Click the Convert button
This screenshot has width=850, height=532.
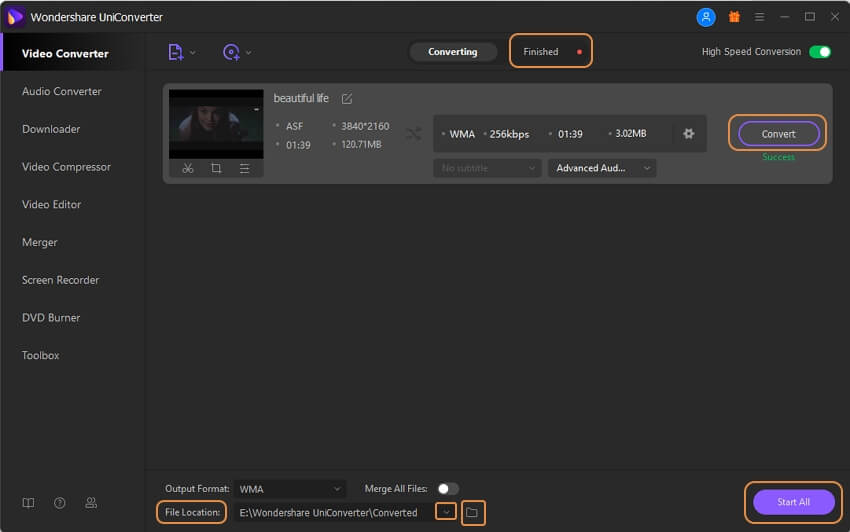click(x=778, y=134)
